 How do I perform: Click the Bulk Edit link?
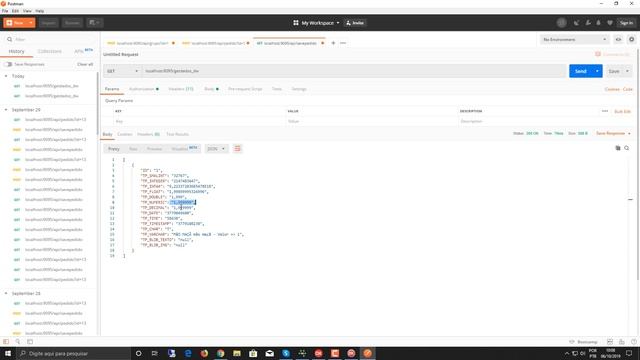622,111
